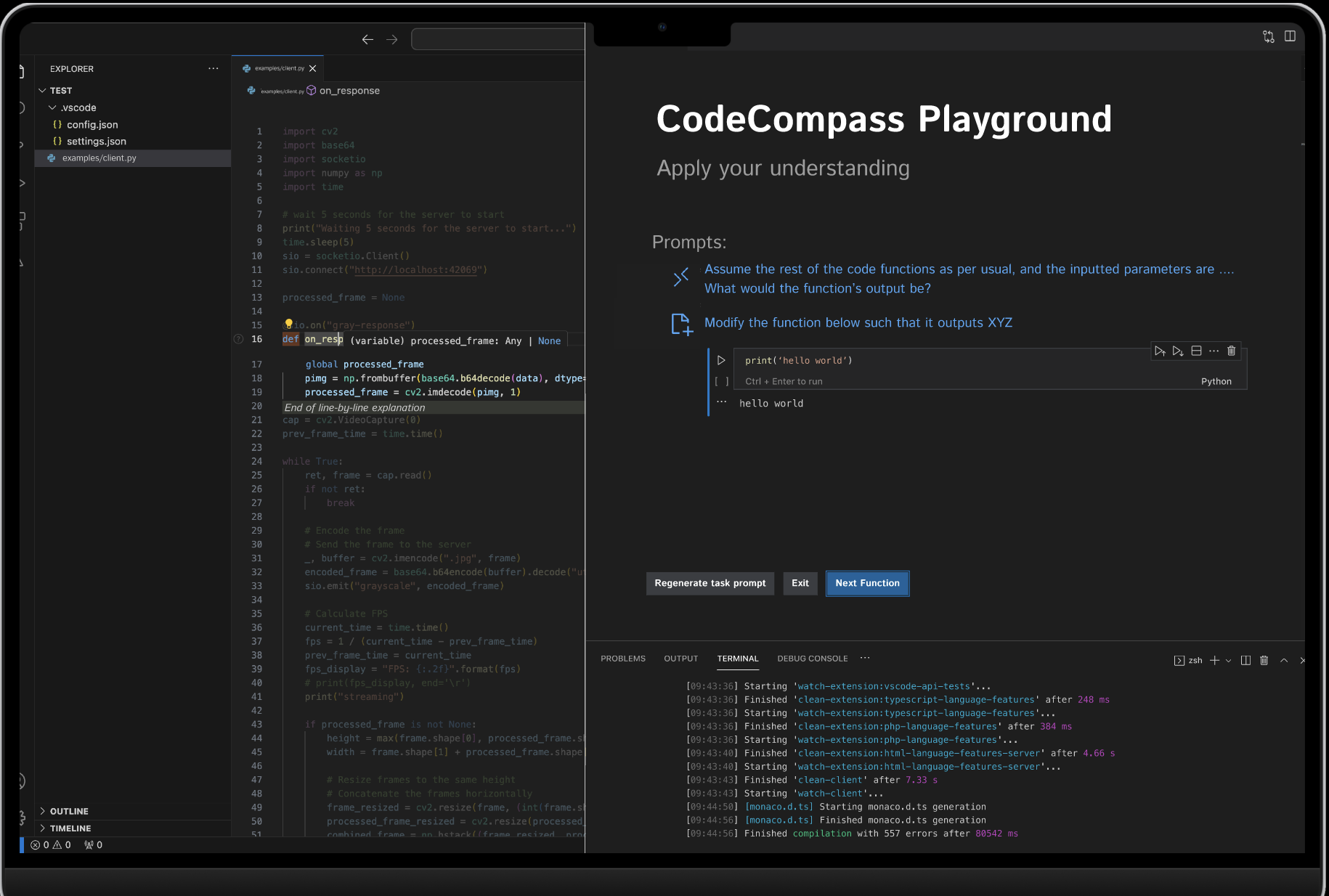Click the lightbulb code action on line 15
The image size is (1329, 896).
tap(288, 324)
